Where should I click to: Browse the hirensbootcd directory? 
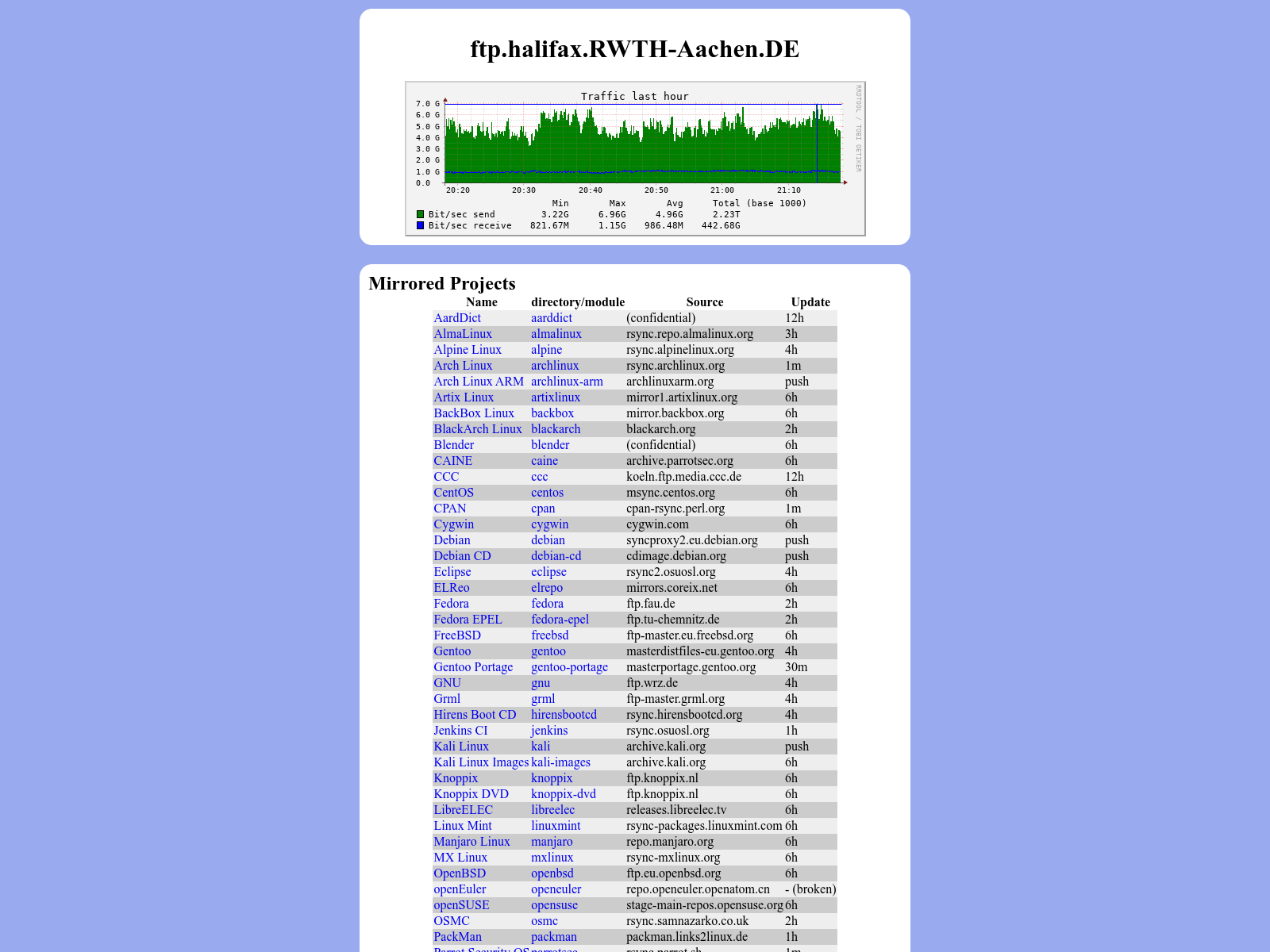[564, 715]
